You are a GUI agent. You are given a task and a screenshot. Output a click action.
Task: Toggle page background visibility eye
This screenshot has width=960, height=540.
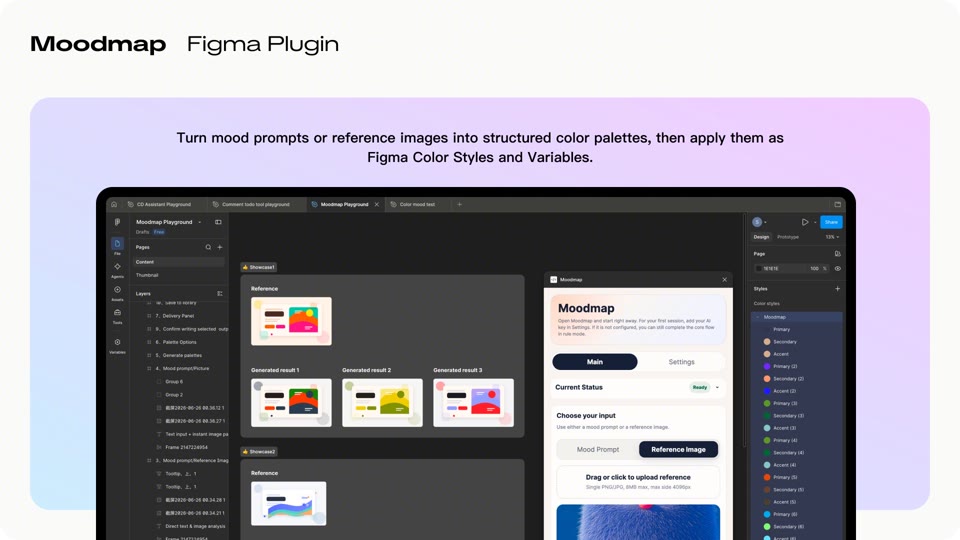[x=838, y=269]
